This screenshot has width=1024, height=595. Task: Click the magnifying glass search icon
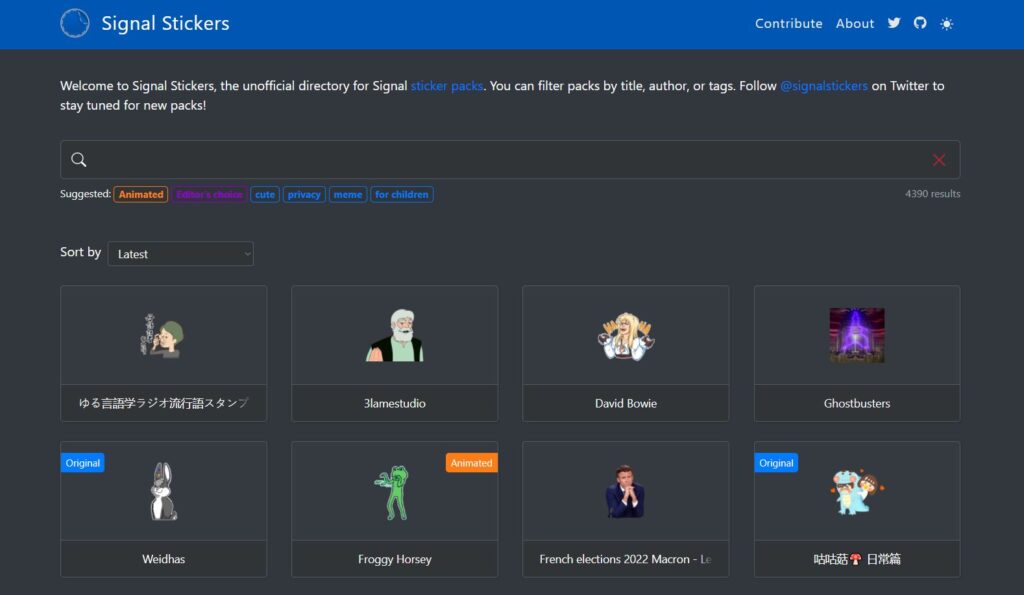pyautogui.click(x=79, y=160)
